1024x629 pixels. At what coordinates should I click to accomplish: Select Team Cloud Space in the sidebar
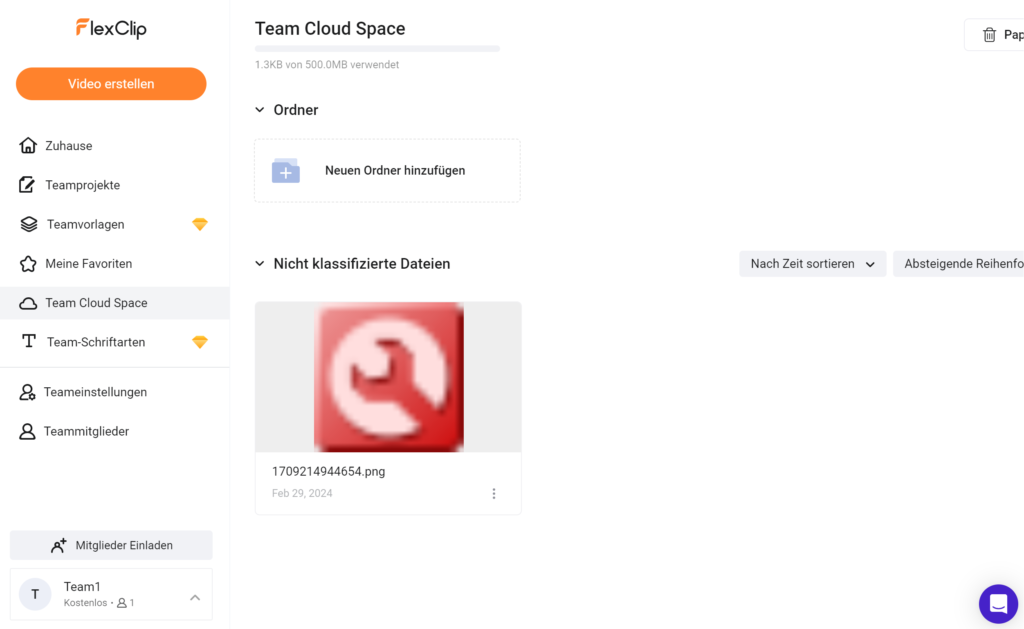[x=115, y=303]
